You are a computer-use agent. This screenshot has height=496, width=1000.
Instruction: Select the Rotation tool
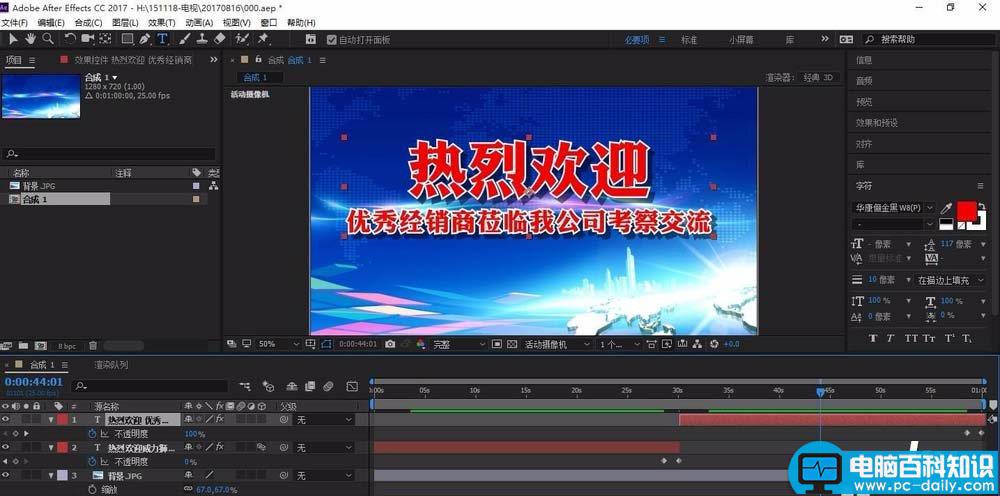click(x=70, y=39)
